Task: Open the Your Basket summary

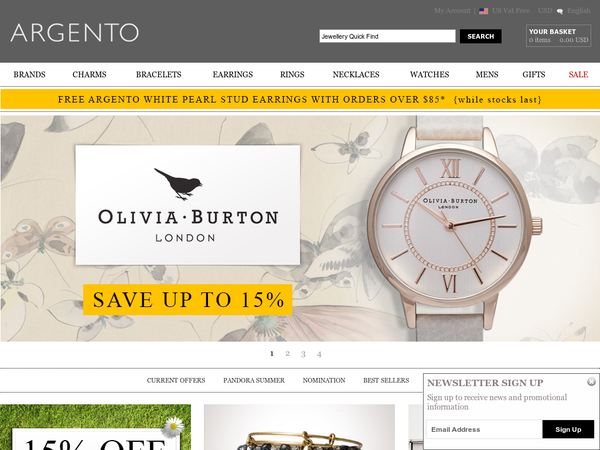Action: tap(558, 36)
